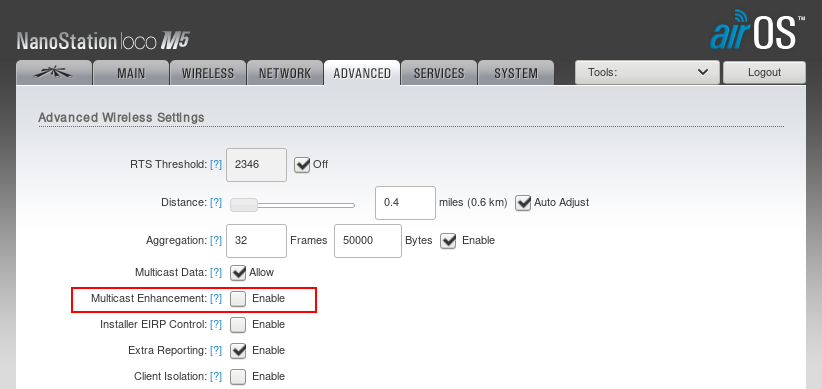Click the NanoStation loco M5 title

(x=103, y=41)
